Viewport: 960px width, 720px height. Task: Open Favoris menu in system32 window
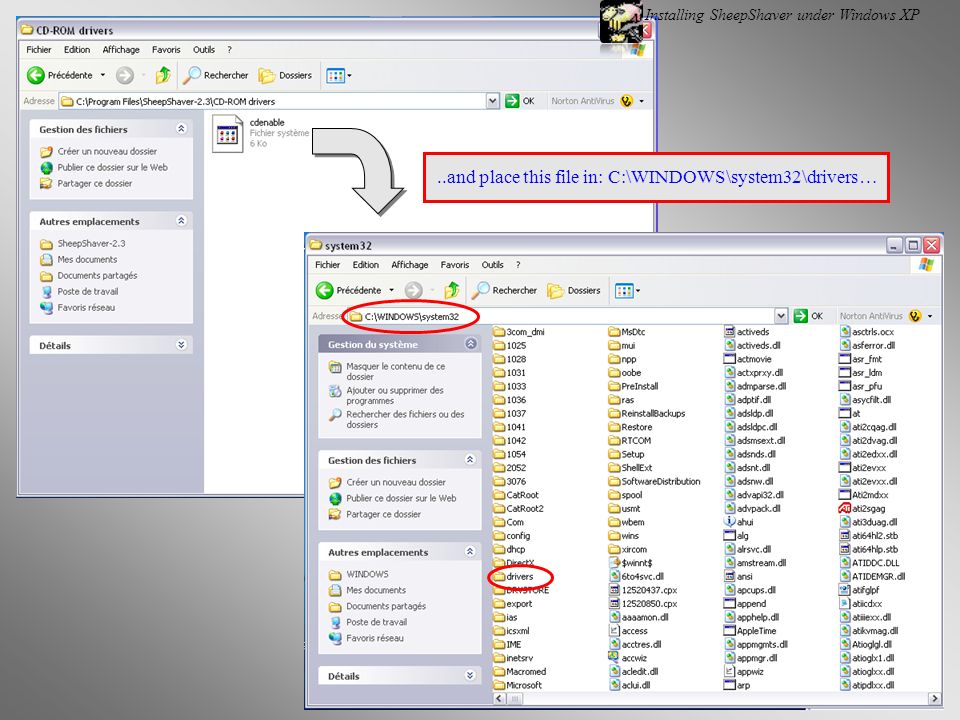455,264
